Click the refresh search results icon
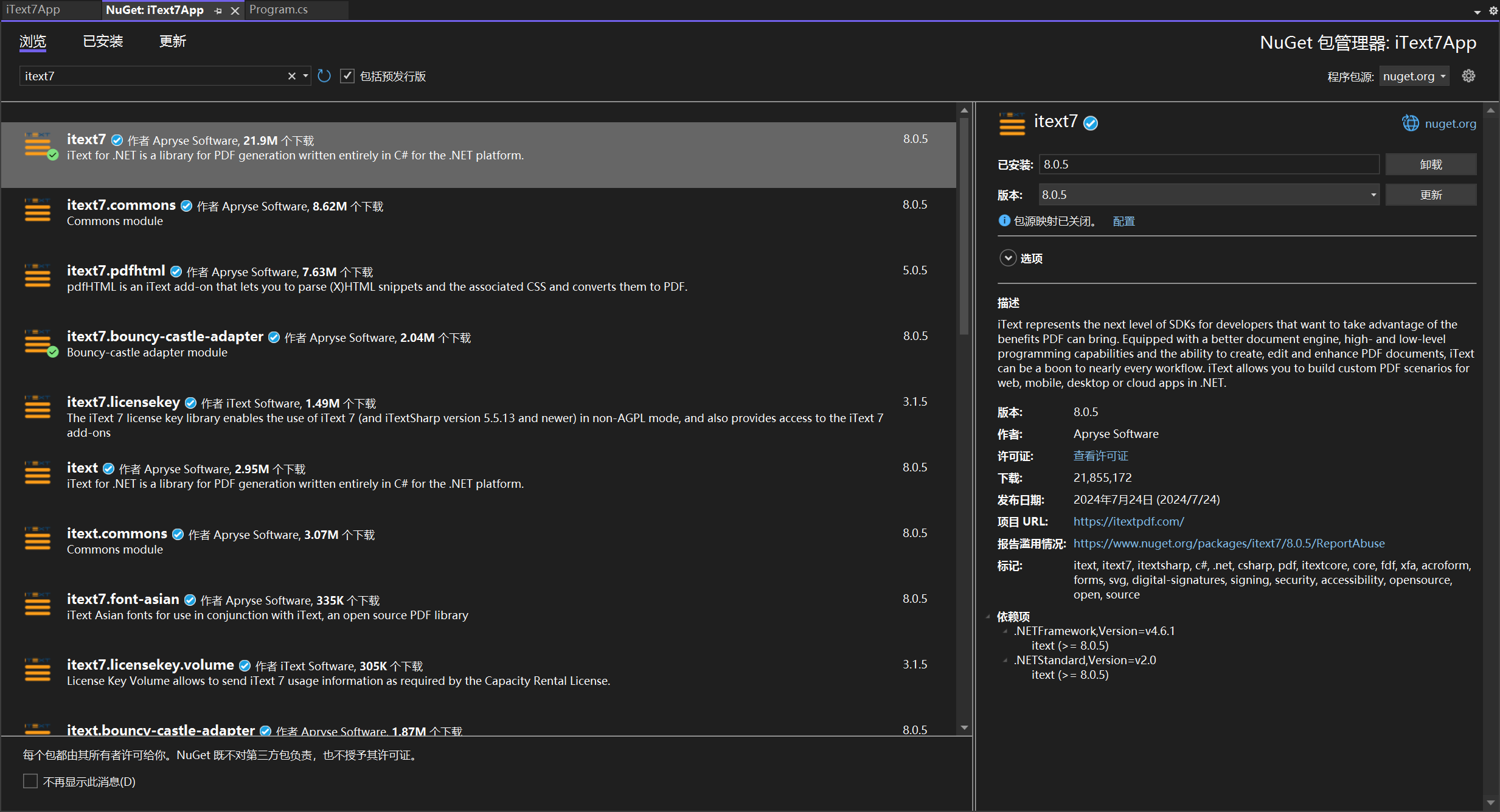 click(324, 76)
